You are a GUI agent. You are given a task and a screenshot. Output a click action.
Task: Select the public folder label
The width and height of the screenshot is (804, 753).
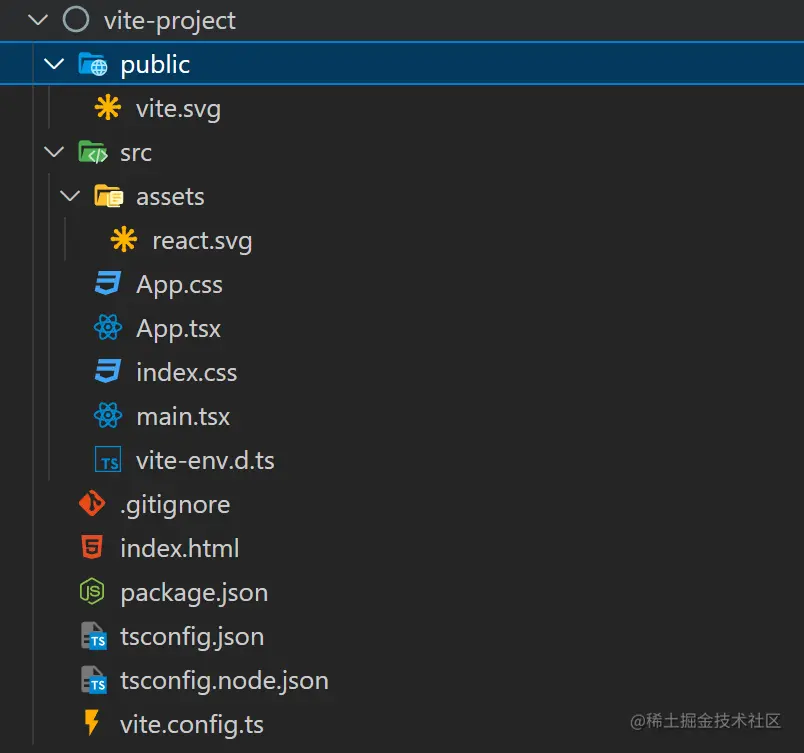pos(155,65)
